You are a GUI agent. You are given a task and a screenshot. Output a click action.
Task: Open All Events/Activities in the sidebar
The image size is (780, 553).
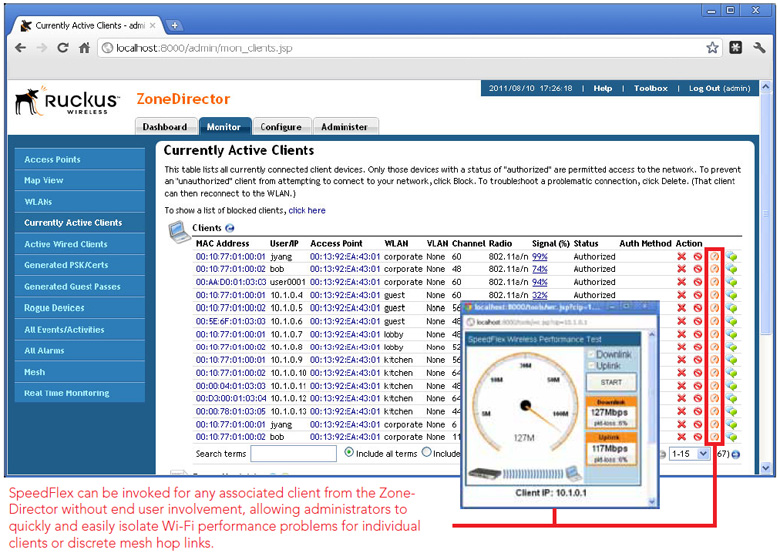[x=80, y=330]
